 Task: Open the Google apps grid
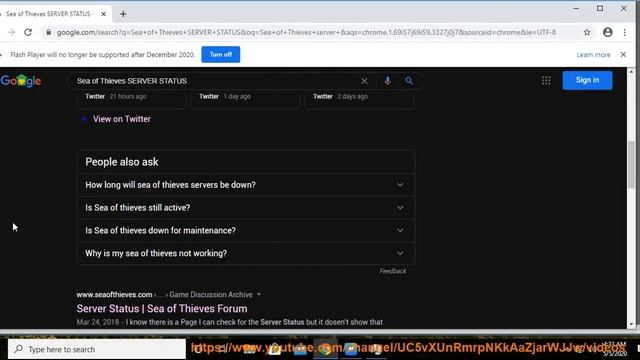[x=546, y=80]
